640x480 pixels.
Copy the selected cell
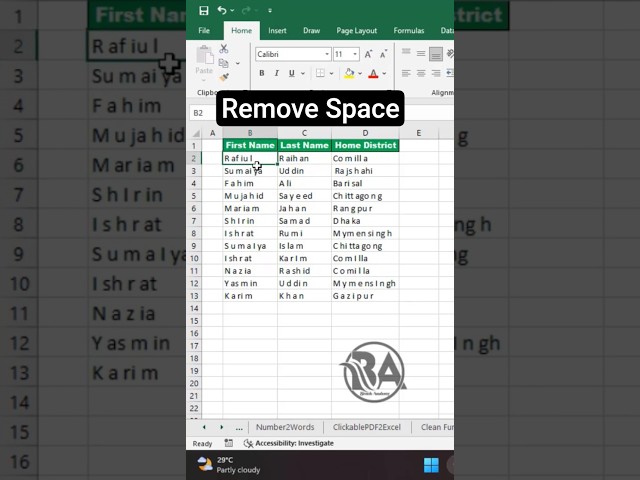[223, 63]
